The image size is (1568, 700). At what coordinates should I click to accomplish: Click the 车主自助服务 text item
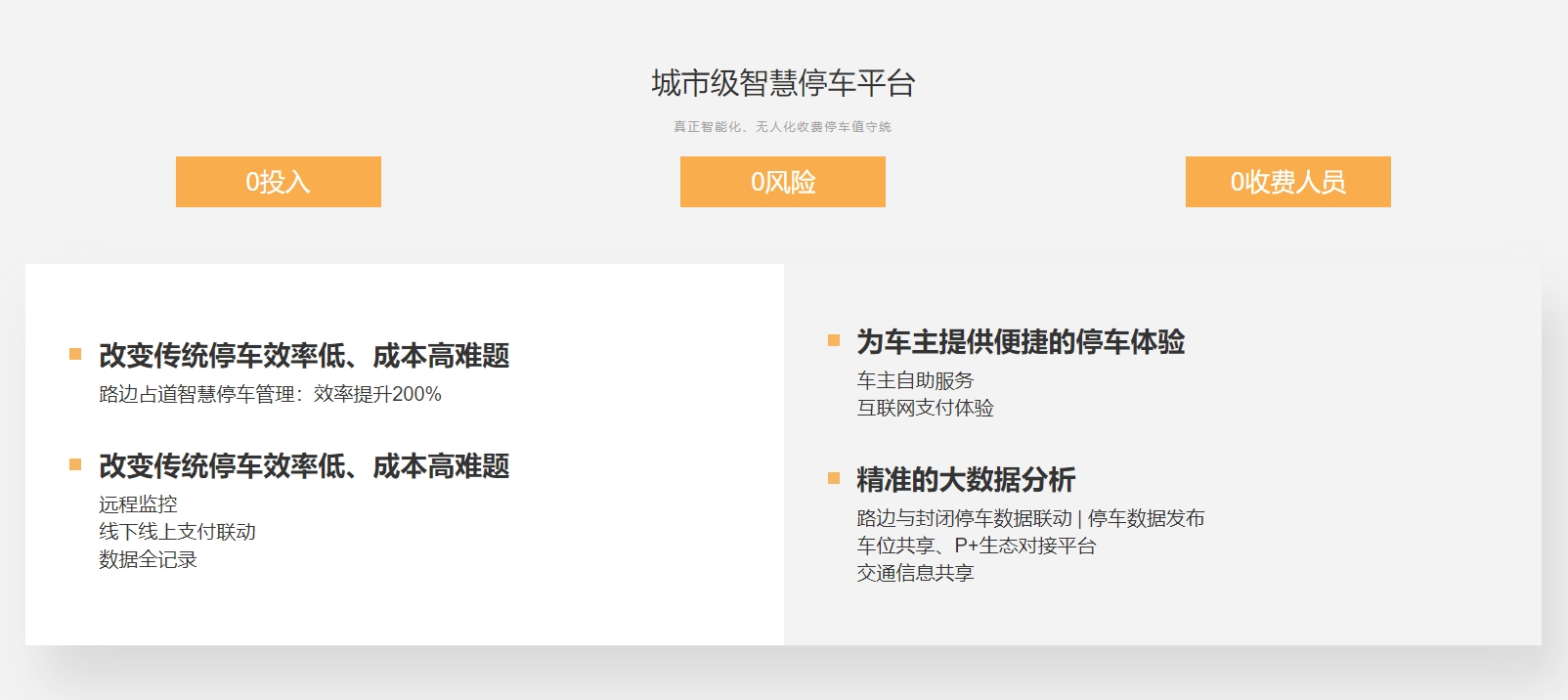point(915,380)
